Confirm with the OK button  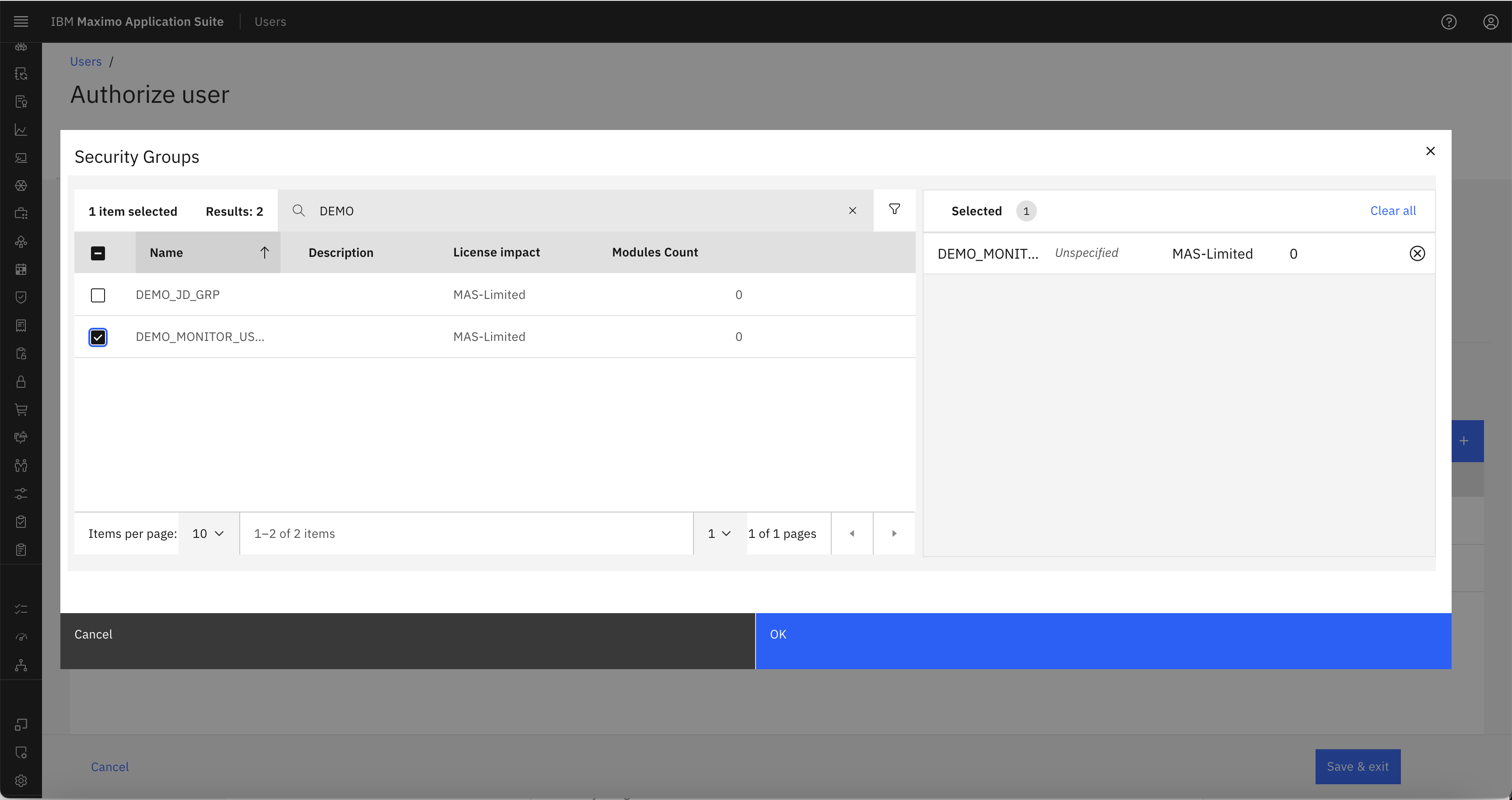pyautogui.click(x=1103, y=641)
